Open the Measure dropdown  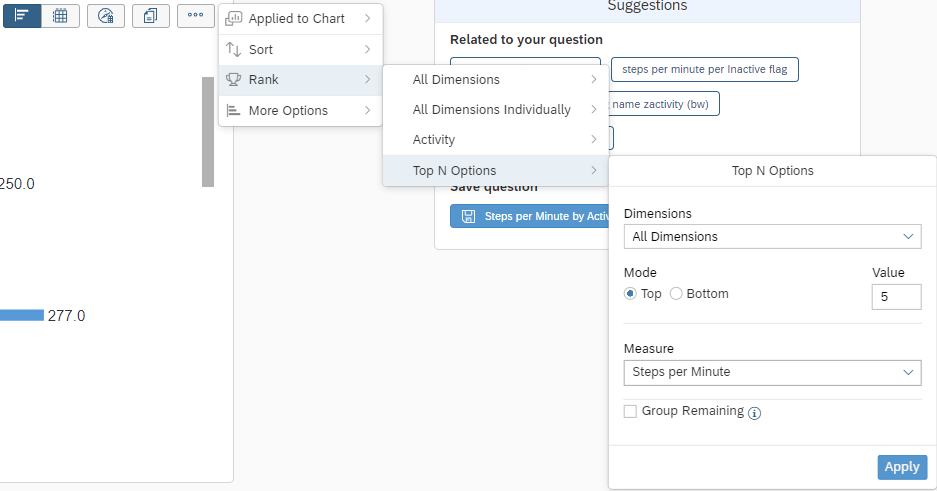(772, 372)
